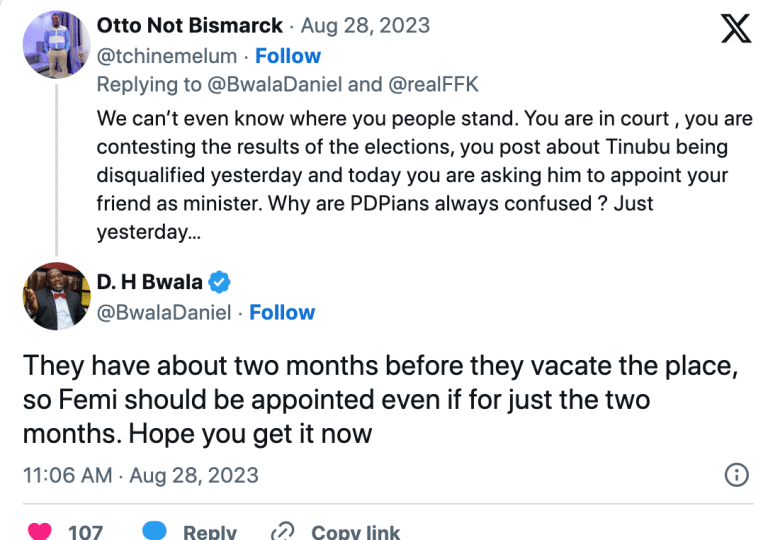Open D. H Bwala's profile picture
This screenshot has width=768, height=540.
(x=56, y=296)
